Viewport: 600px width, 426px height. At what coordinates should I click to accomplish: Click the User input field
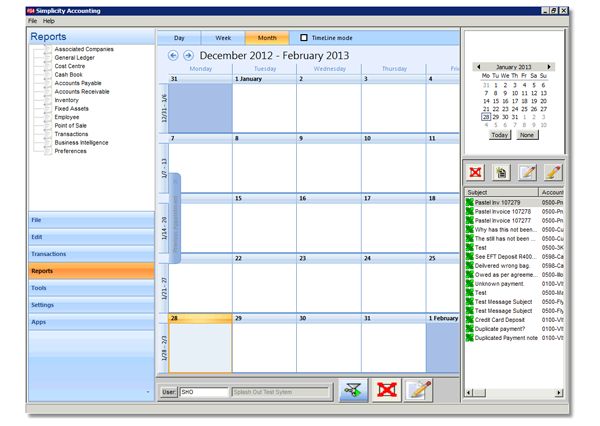(x=204, y=392)
